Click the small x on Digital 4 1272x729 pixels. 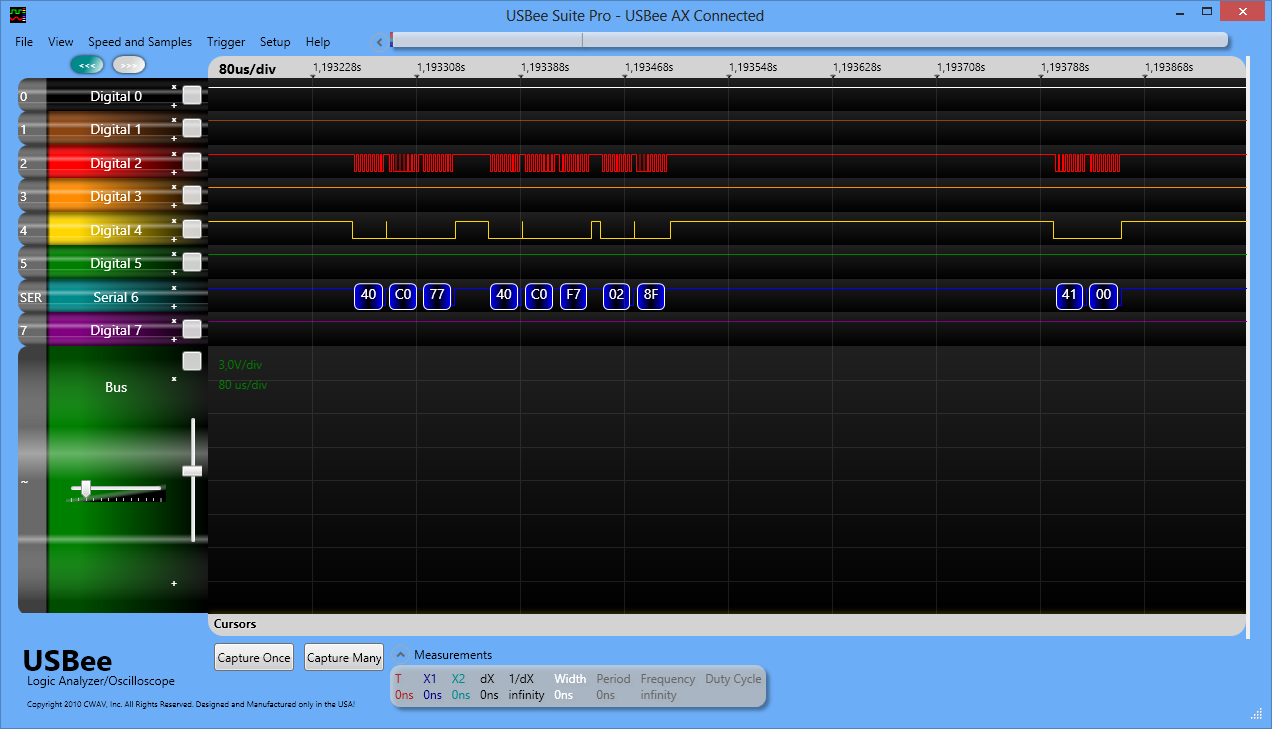pyautogui.click(x=174, y=221)
